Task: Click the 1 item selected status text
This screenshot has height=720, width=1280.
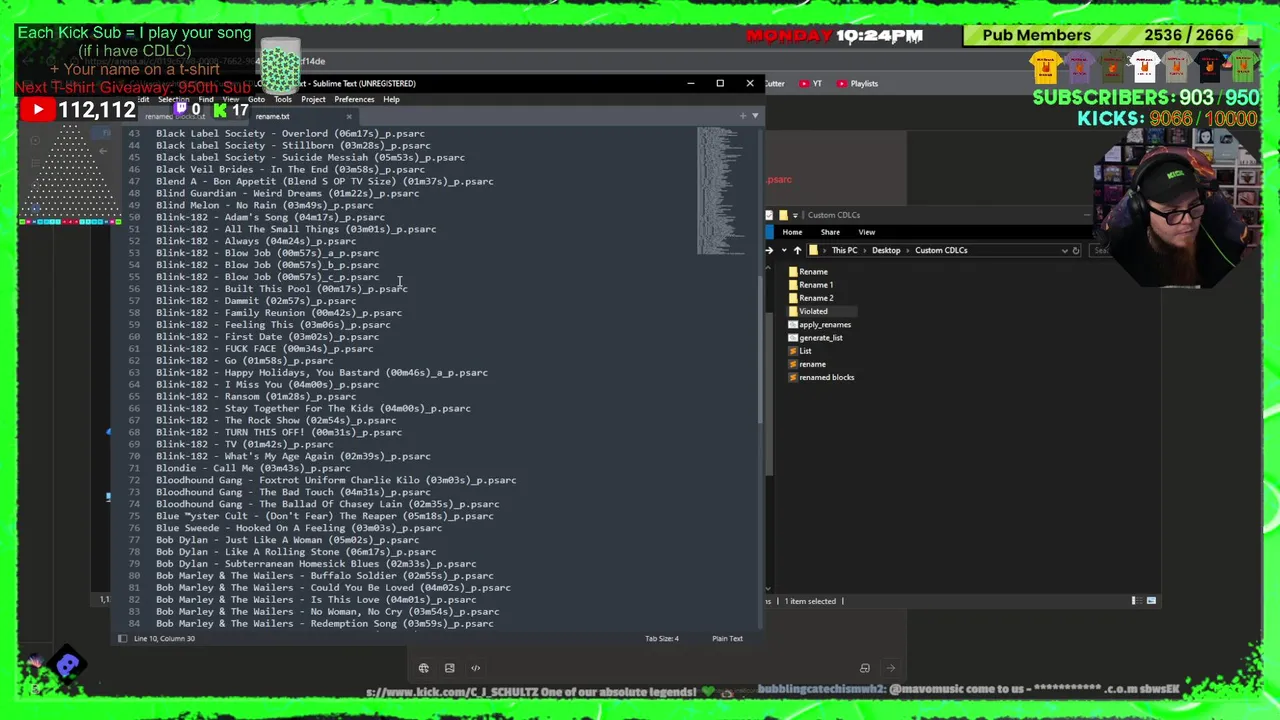Action: point(810,601)
